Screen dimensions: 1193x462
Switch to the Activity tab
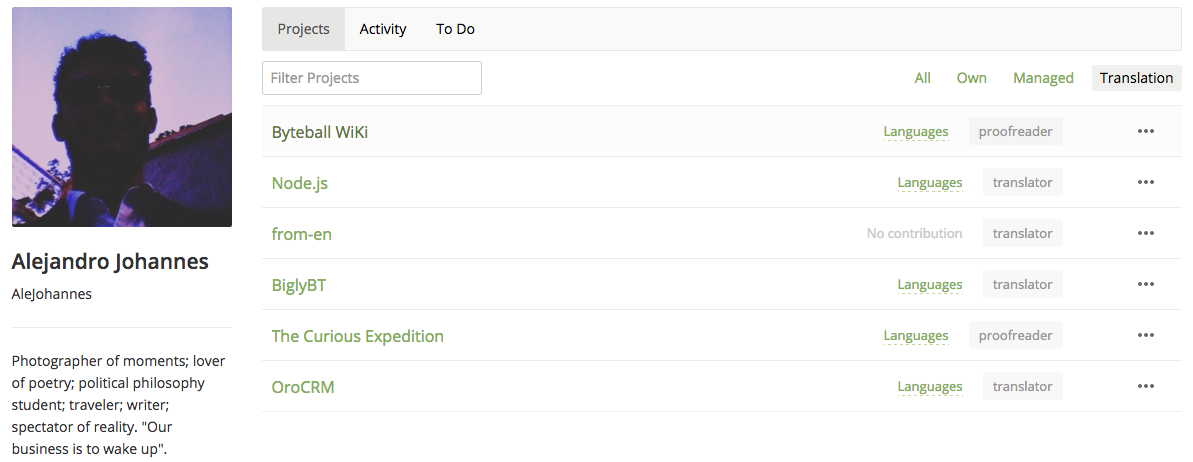[383, 29]
